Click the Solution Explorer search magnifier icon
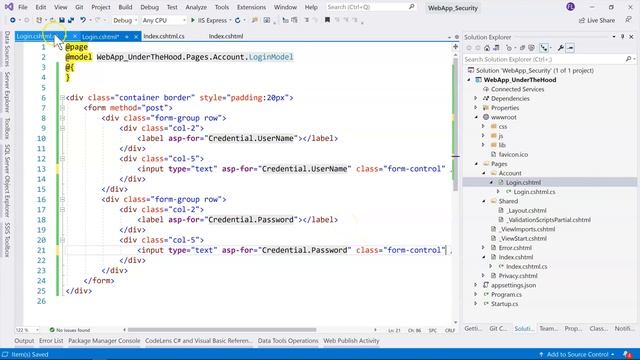Viewport: 640px width, 360px height. [x=629, y=59]
